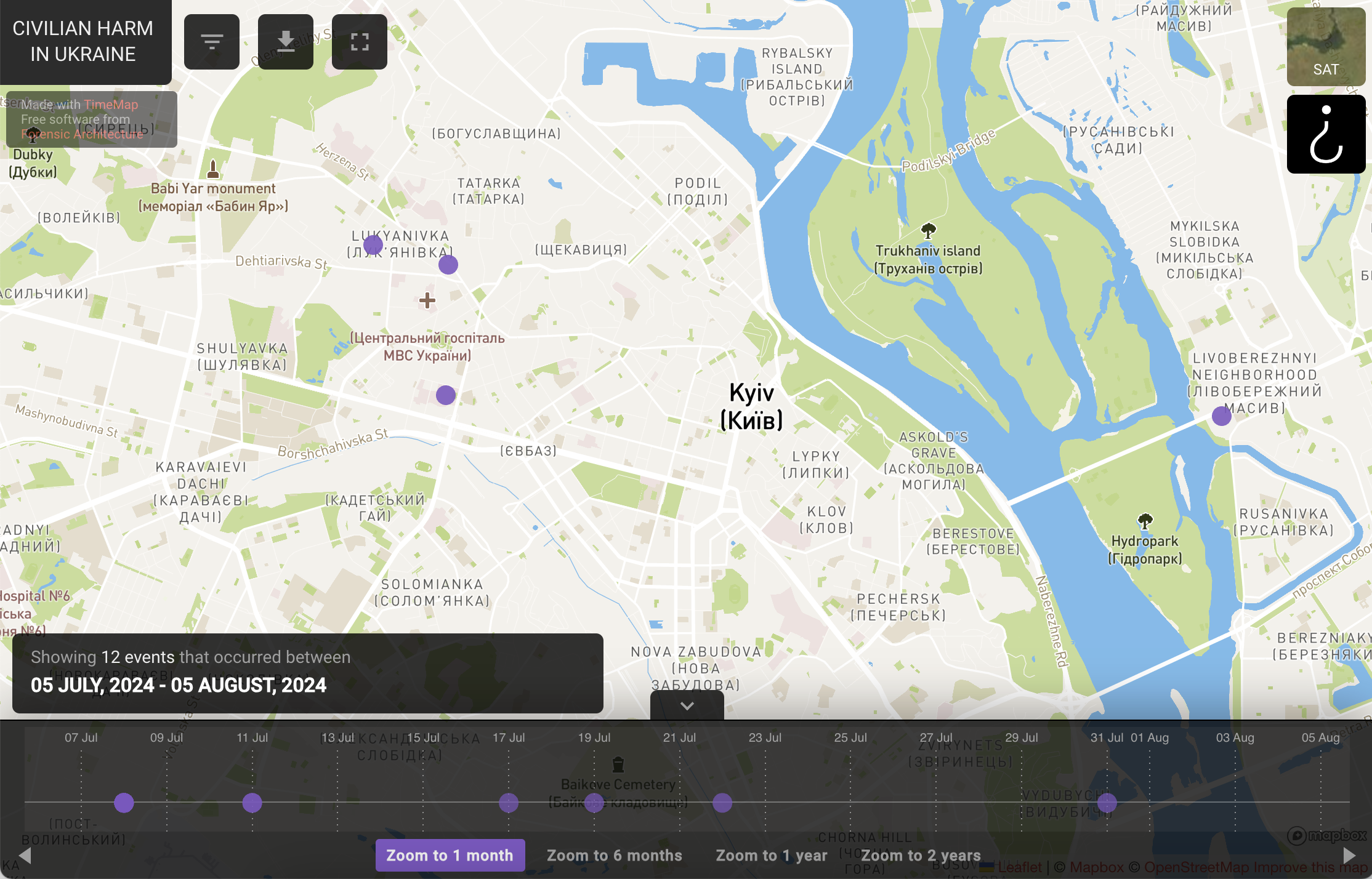Click the LYPKY district label
The height and width of the screenshot is (879, 1372).
(x=816, y=465)
